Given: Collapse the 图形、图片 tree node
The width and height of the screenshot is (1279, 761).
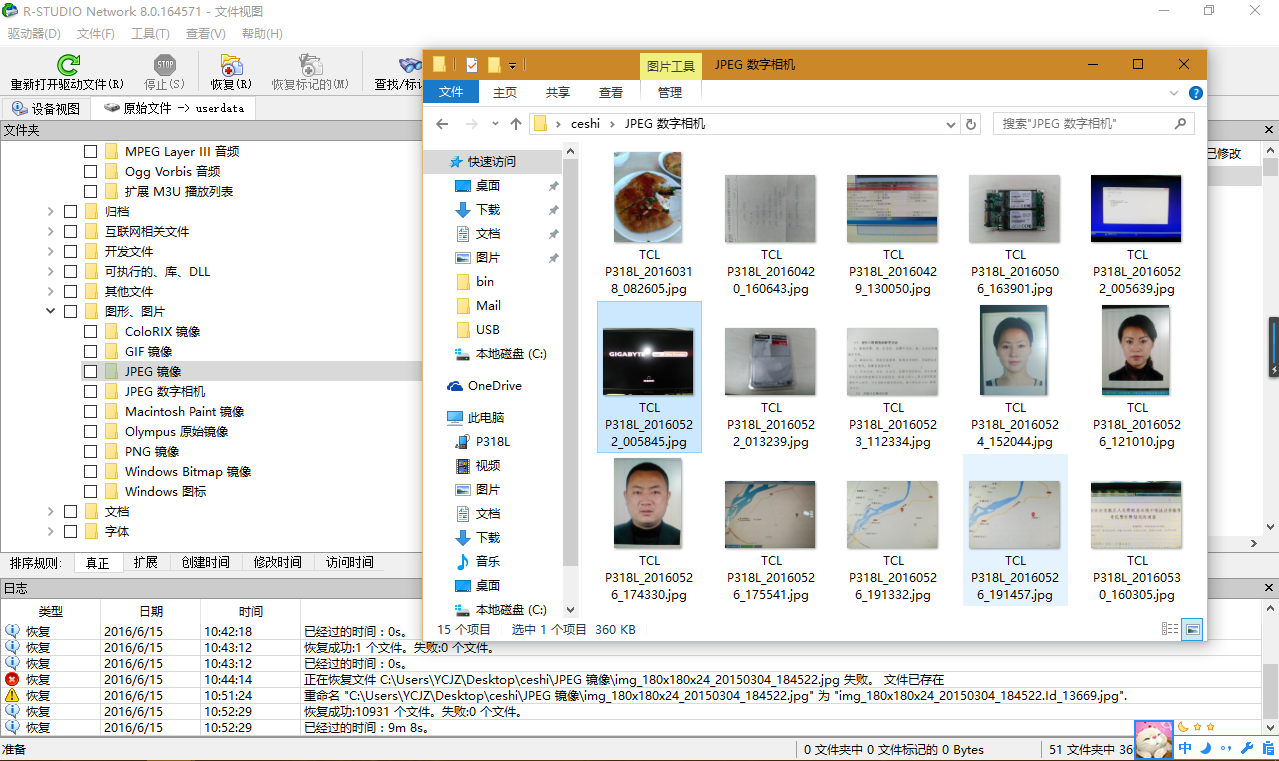Looking at the screenshot, I should pos(51,312).
